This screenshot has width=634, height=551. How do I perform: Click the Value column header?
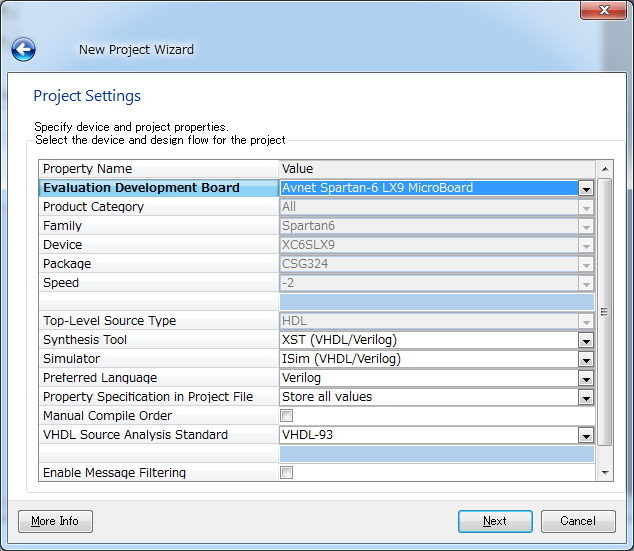tap(437, 169)
